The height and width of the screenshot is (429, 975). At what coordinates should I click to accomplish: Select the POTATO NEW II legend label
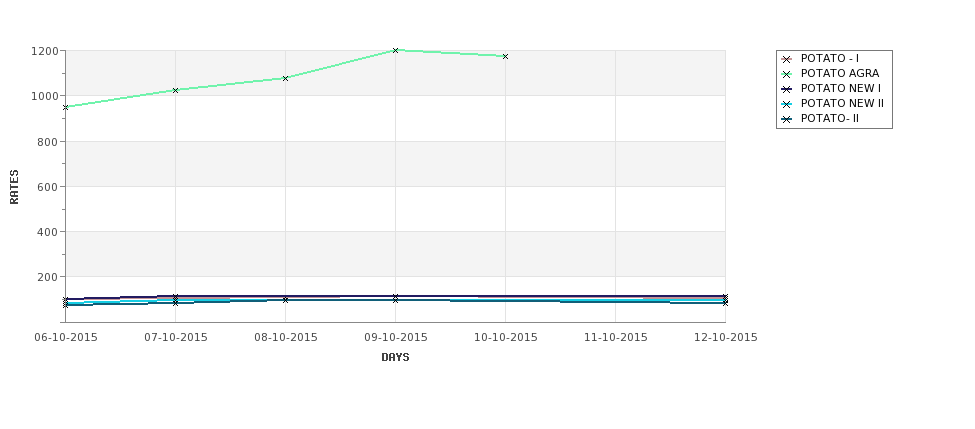tap(842, 103)
